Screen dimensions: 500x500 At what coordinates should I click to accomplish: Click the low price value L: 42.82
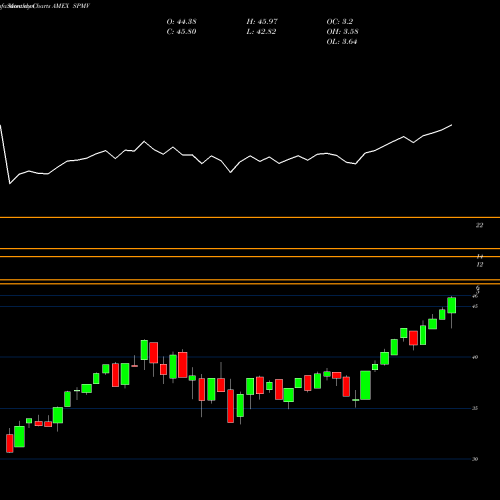pyautogui.click(x=261, y=32)
